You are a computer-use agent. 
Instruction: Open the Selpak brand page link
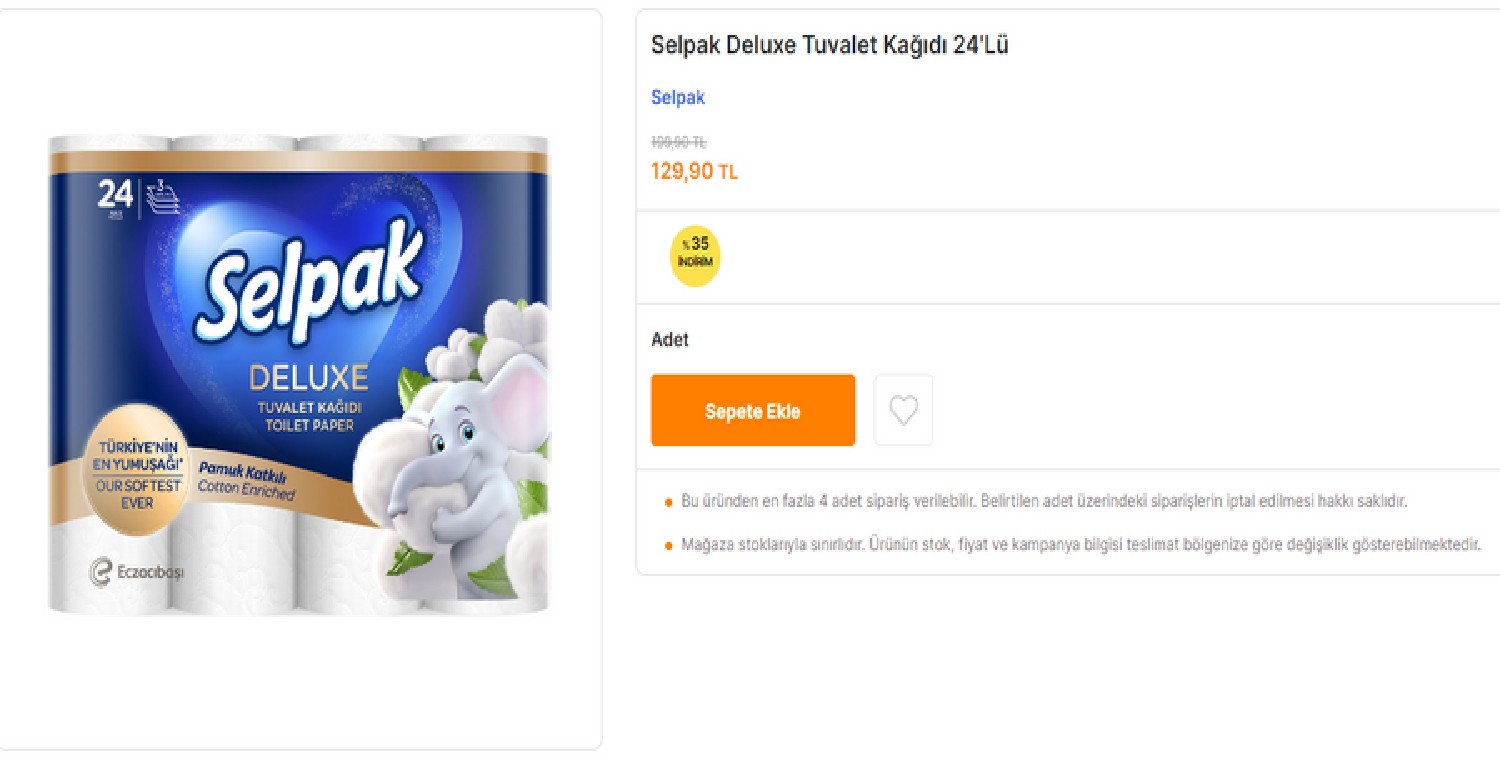[677, 97]
